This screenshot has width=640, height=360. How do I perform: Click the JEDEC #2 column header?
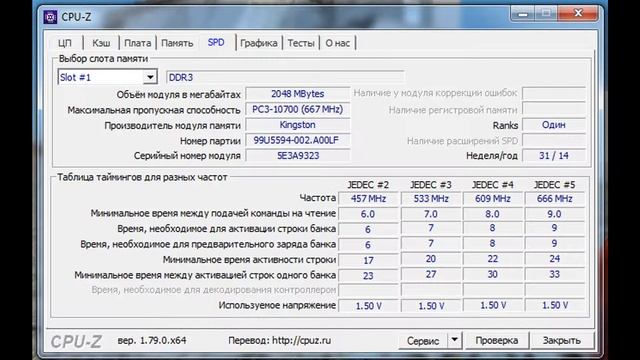point(368,185)
